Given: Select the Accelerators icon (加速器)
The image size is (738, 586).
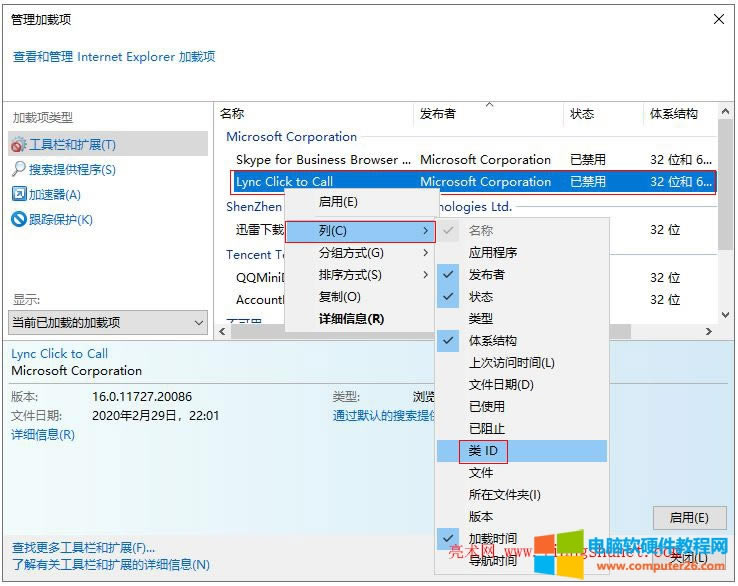Looking at the screenshot, I should (x=18, y=195).
